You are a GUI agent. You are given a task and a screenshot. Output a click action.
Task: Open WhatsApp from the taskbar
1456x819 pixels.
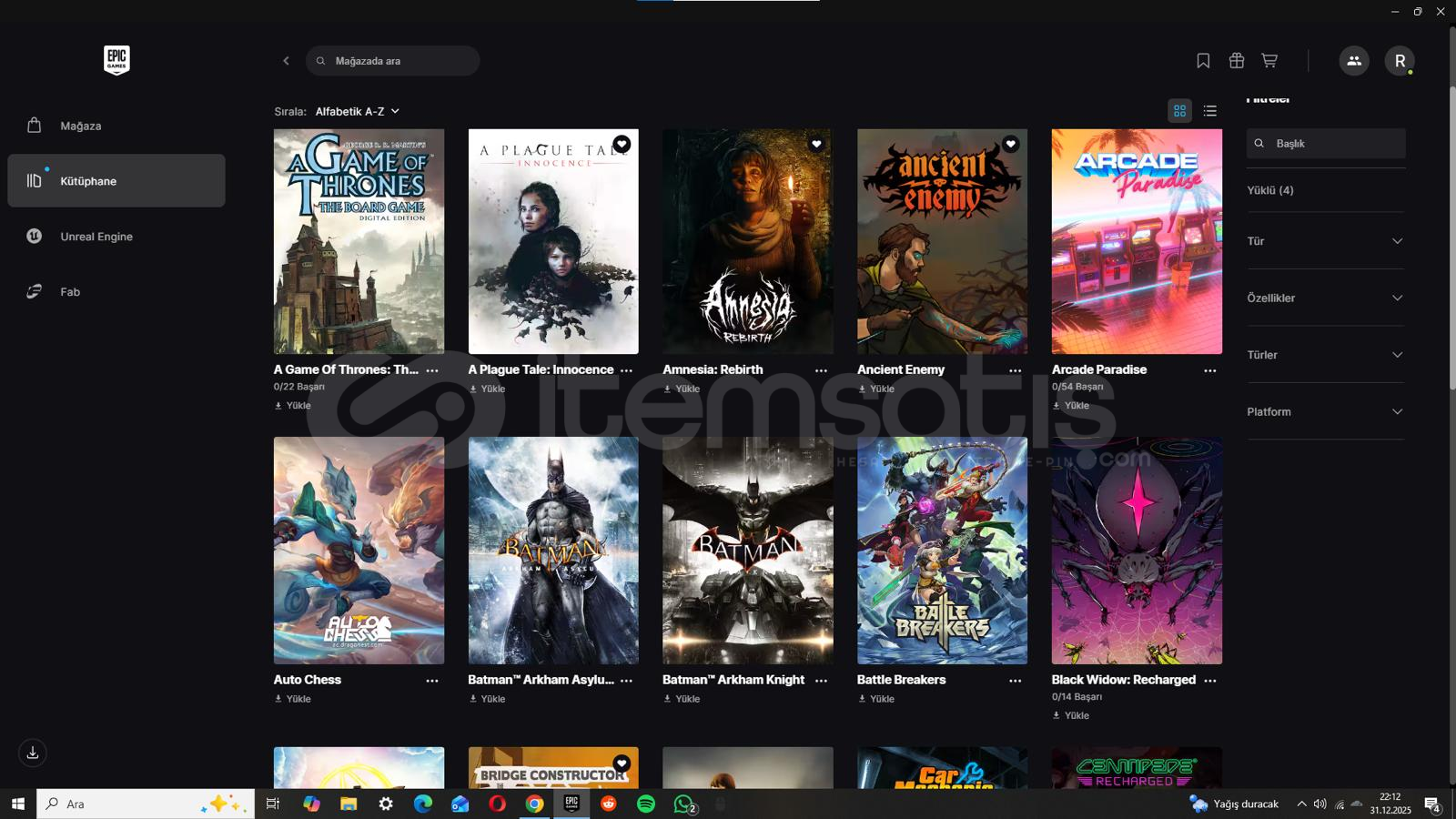click(684, 804)
